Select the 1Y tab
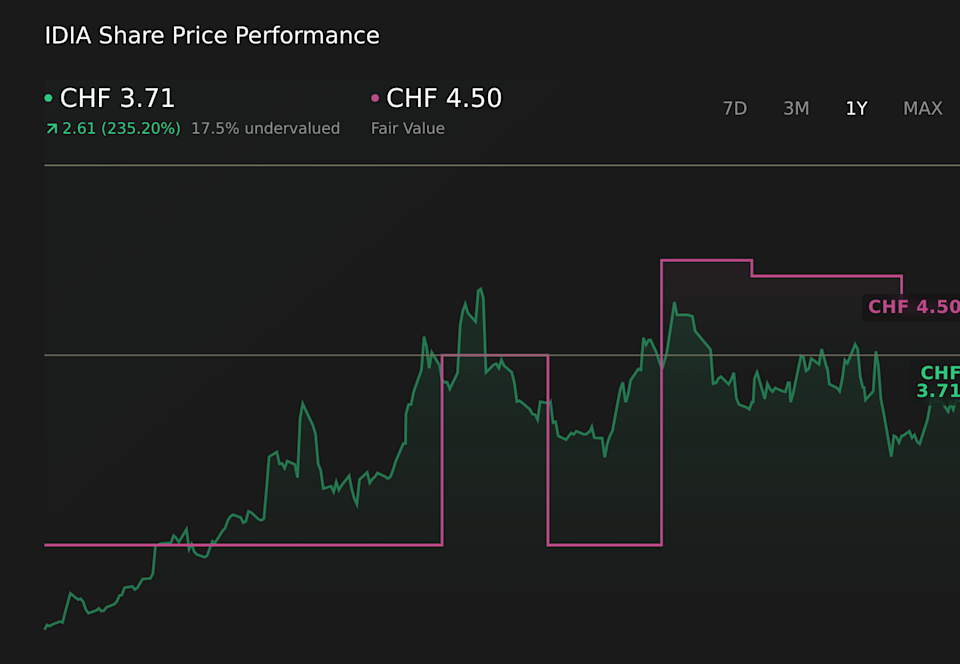The height and width of the screenshot is (664, 960). [x=856, y=108]
